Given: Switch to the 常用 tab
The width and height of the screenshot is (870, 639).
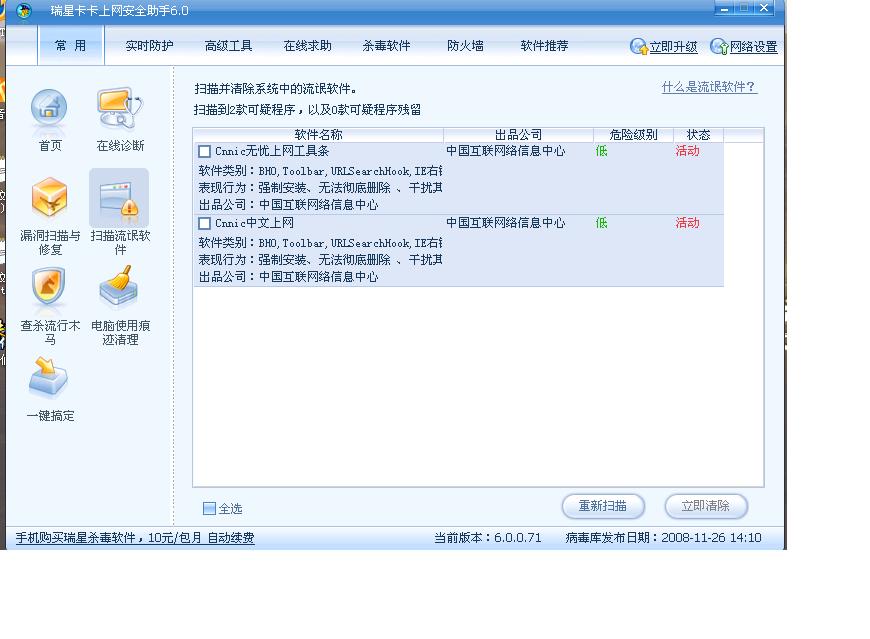Looking at the screenshot, I should 70,45.
